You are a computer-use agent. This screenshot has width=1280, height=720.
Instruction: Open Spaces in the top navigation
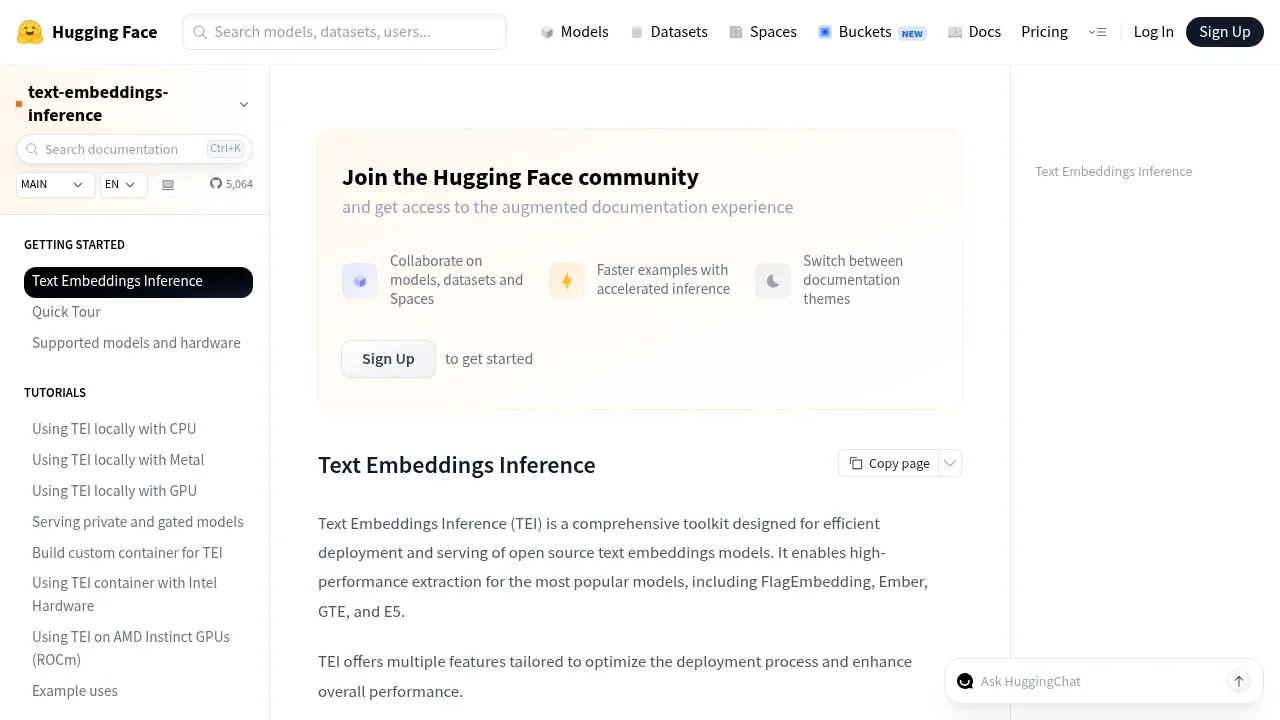[763, 32]
